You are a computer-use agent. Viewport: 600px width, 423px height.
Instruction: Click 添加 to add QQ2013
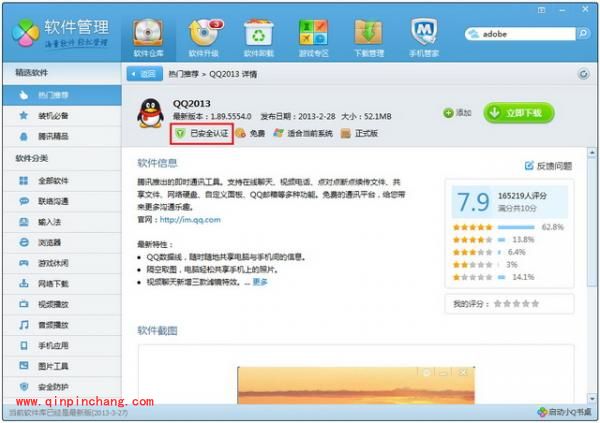[x=457, y=113]
